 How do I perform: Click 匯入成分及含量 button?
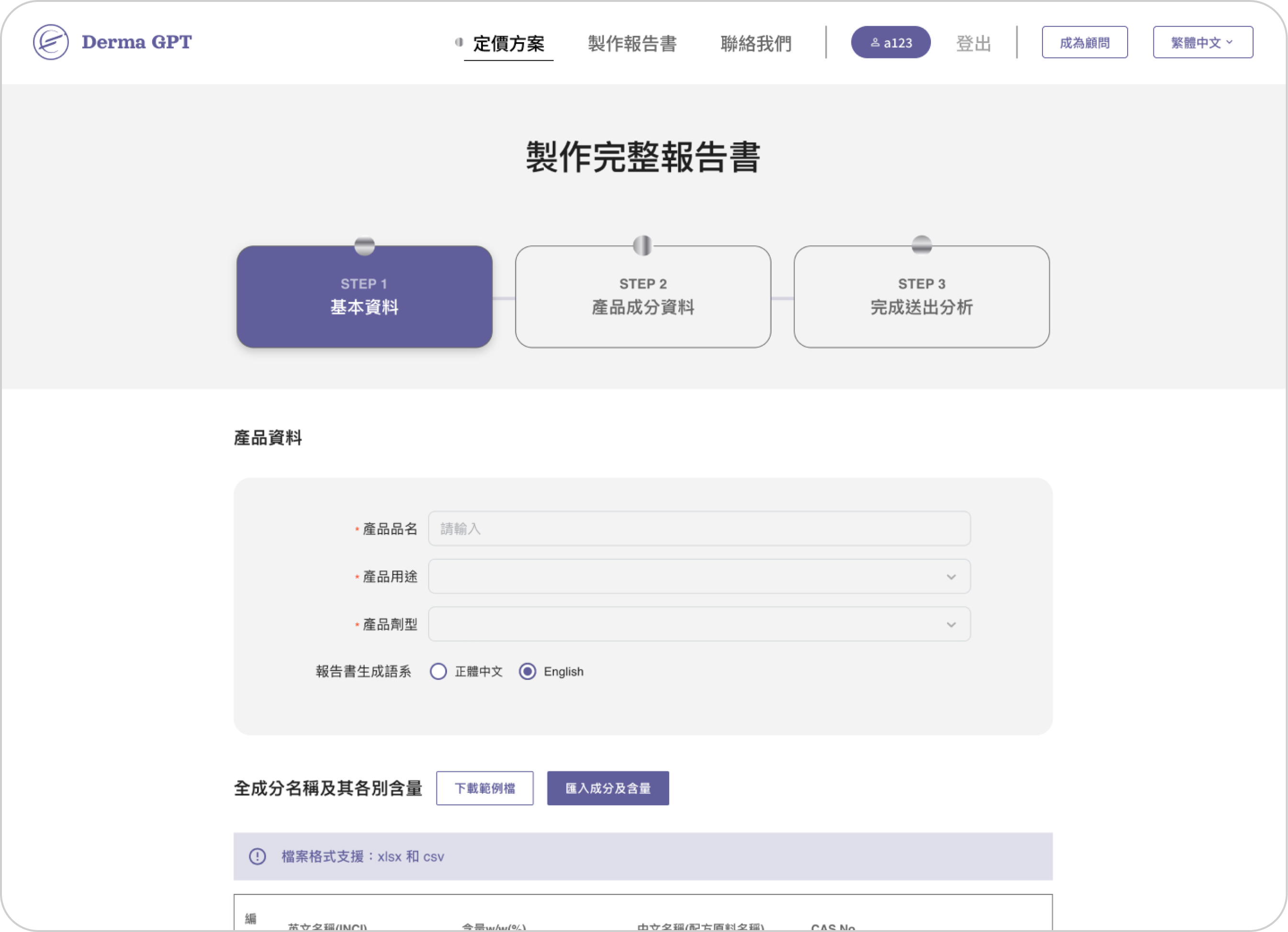pos(608,788)
